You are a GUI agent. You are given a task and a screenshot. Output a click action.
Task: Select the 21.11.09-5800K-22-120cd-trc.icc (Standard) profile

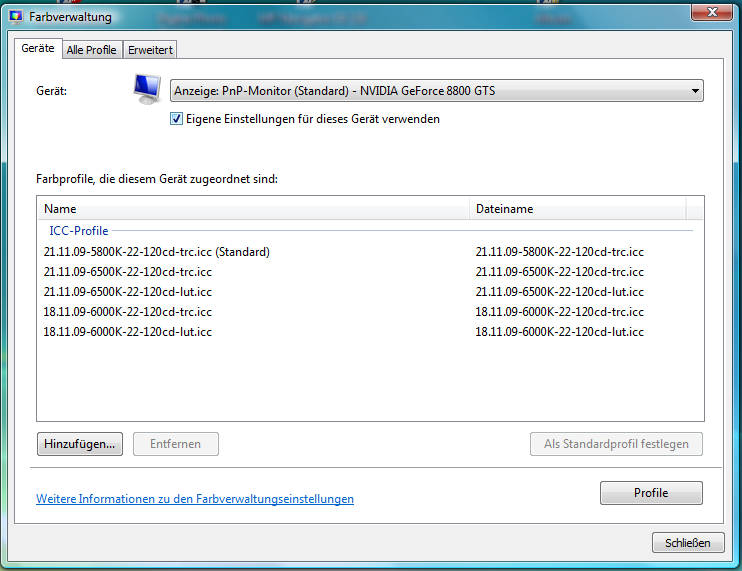[x=157, y=252]
